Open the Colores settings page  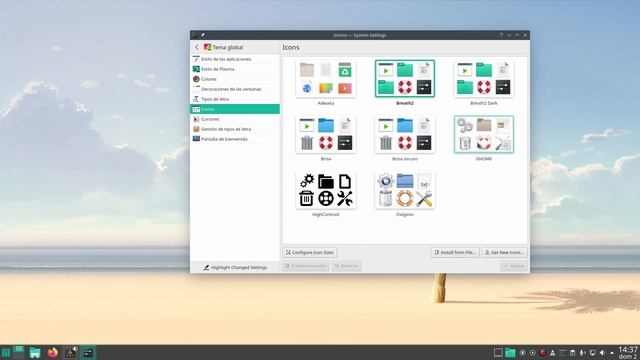pos(235,79)
